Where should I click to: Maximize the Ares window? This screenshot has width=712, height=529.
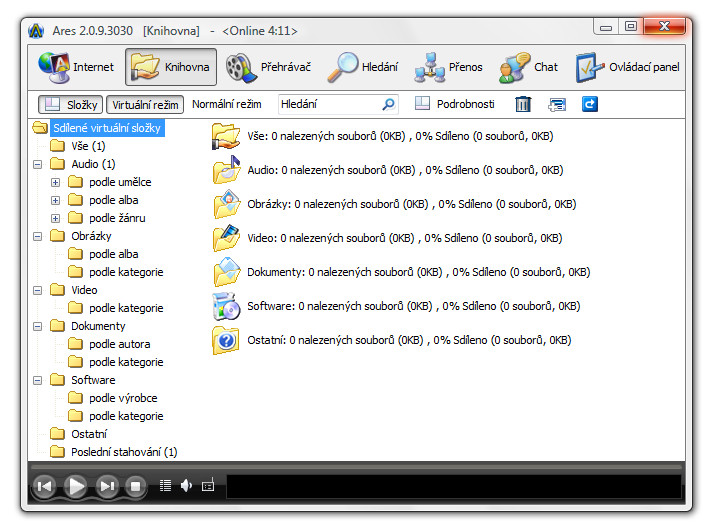coord(631,27)
